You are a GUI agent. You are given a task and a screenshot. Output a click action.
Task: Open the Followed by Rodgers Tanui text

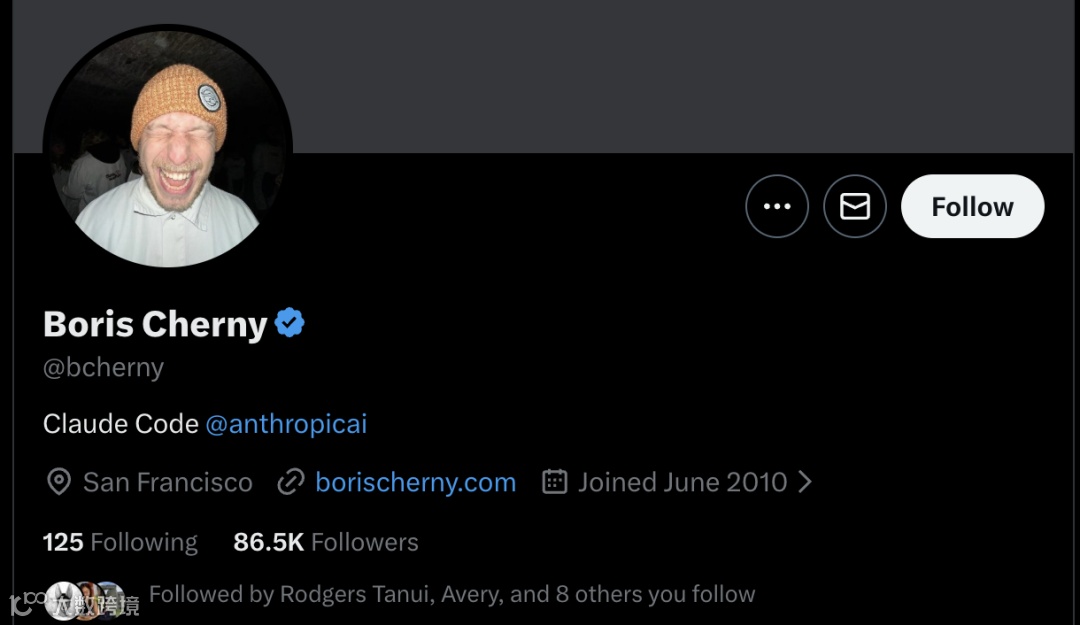pos(452,594)
